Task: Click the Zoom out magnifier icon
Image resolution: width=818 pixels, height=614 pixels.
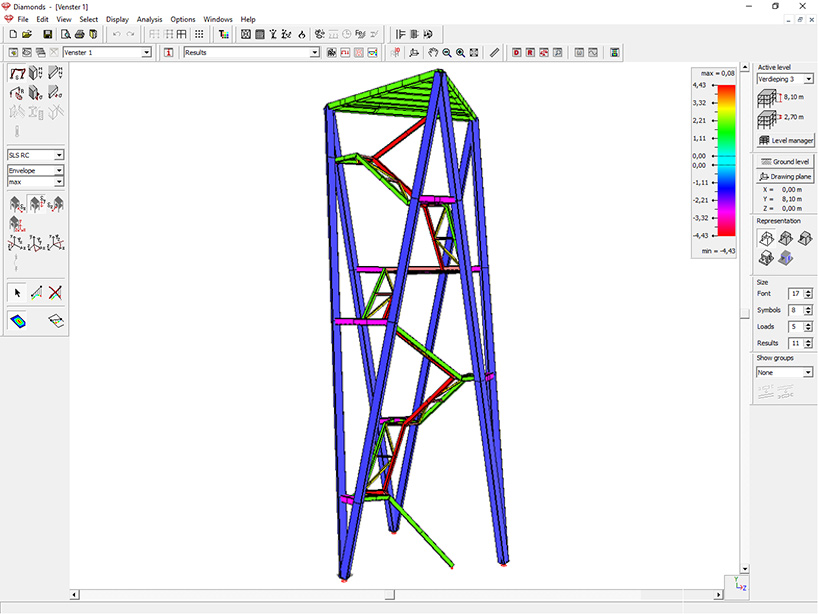Action: coord(447,53)
